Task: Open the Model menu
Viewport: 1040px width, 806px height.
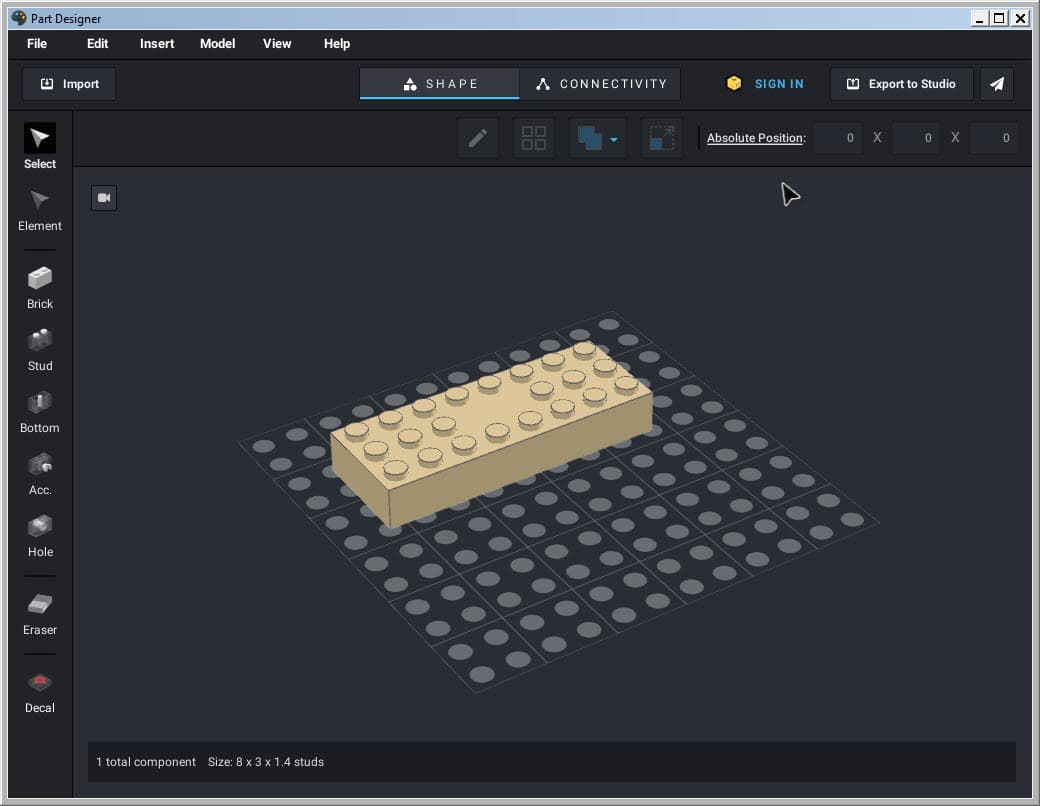Action: click(x=218, y=44)
